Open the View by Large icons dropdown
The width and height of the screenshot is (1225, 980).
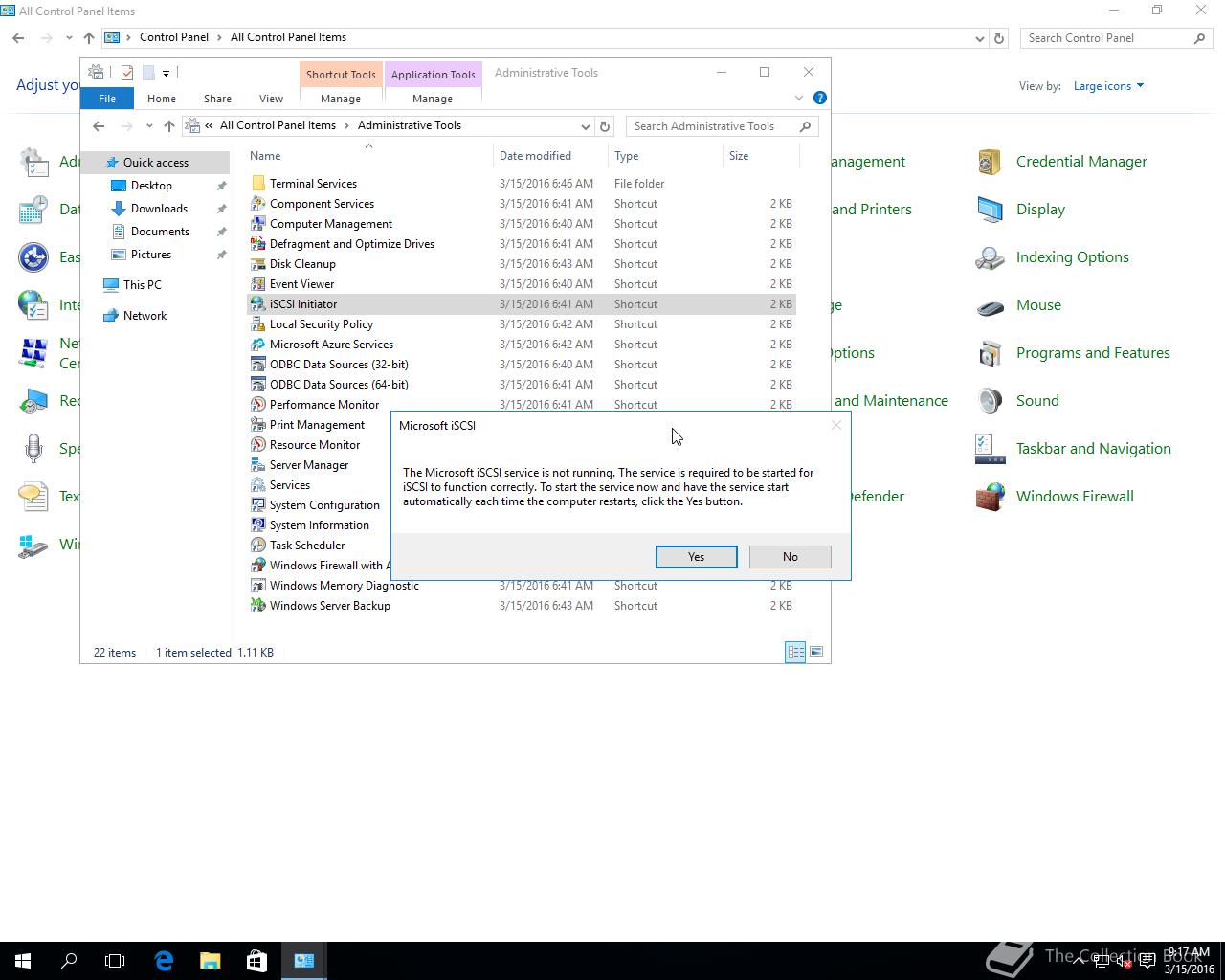pyautogui.click(x=1108, y=86)
